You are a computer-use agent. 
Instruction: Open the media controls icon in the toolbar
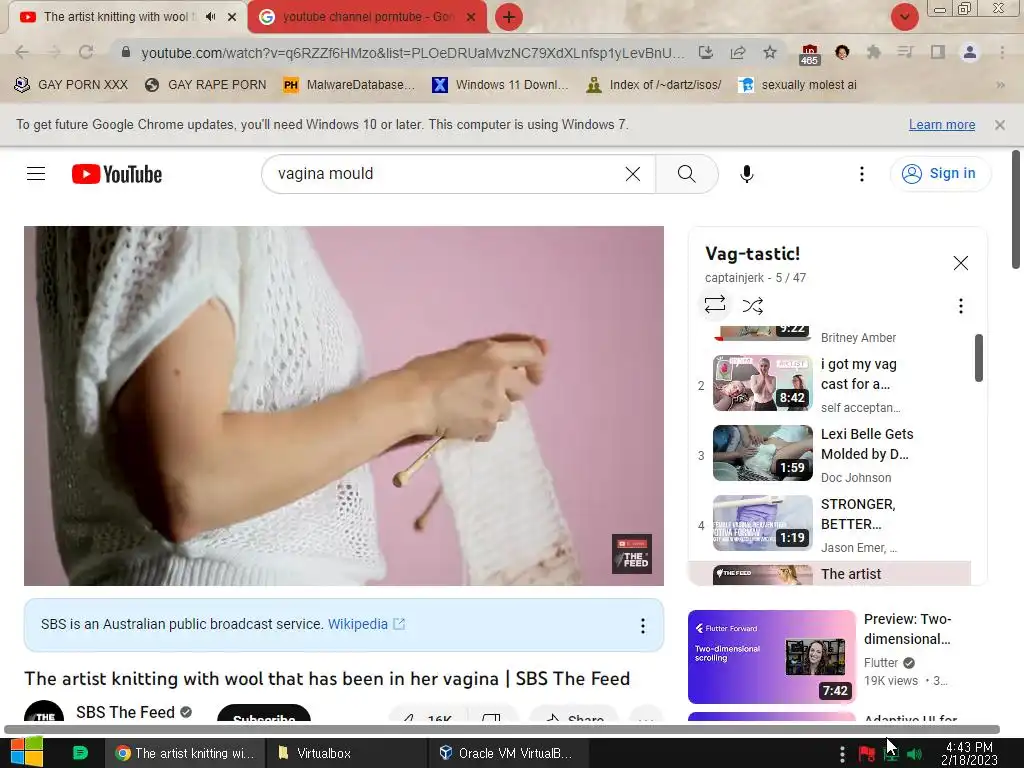pos(905,52)
